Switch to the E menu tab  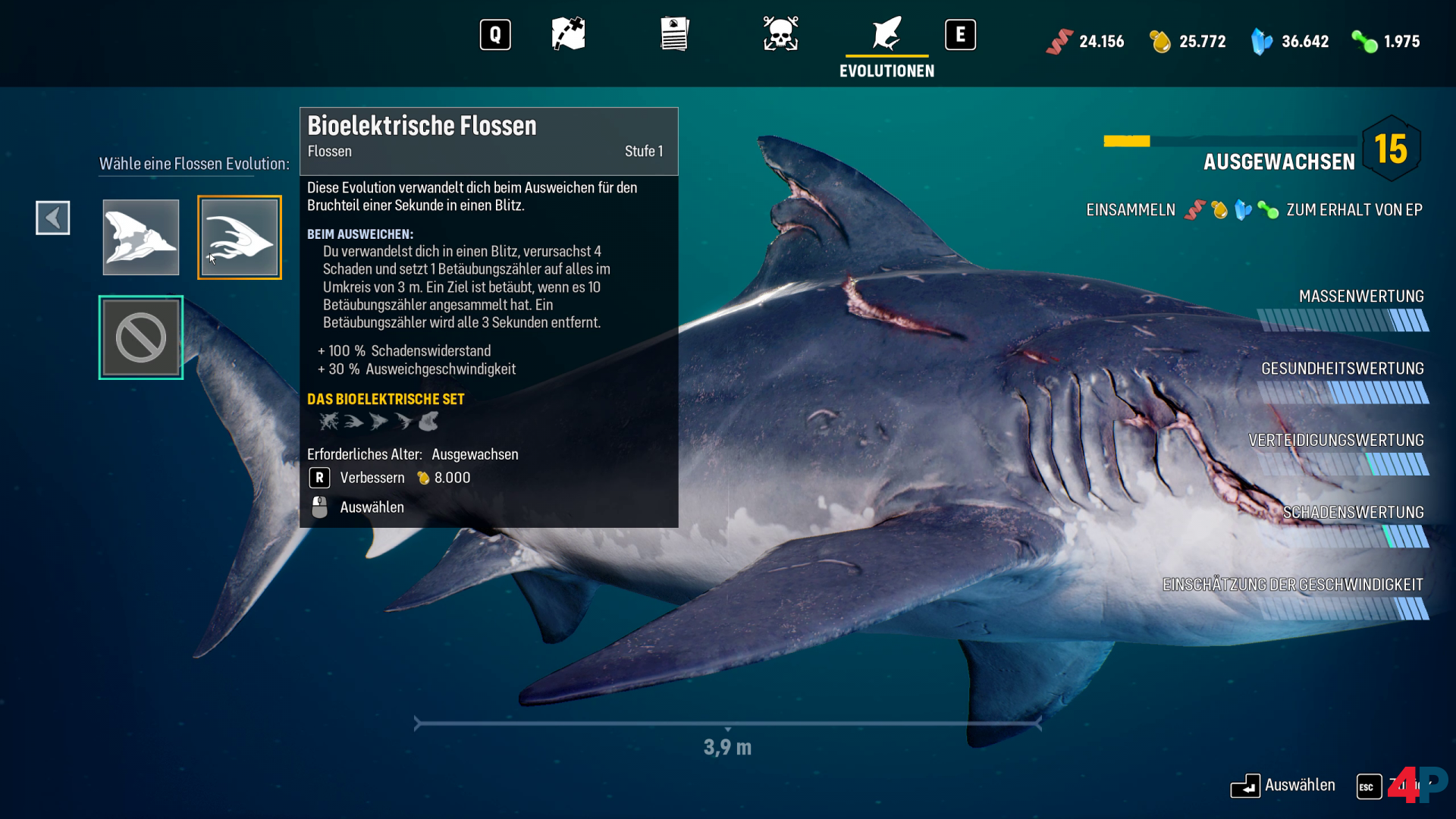[x=961, y=33]
